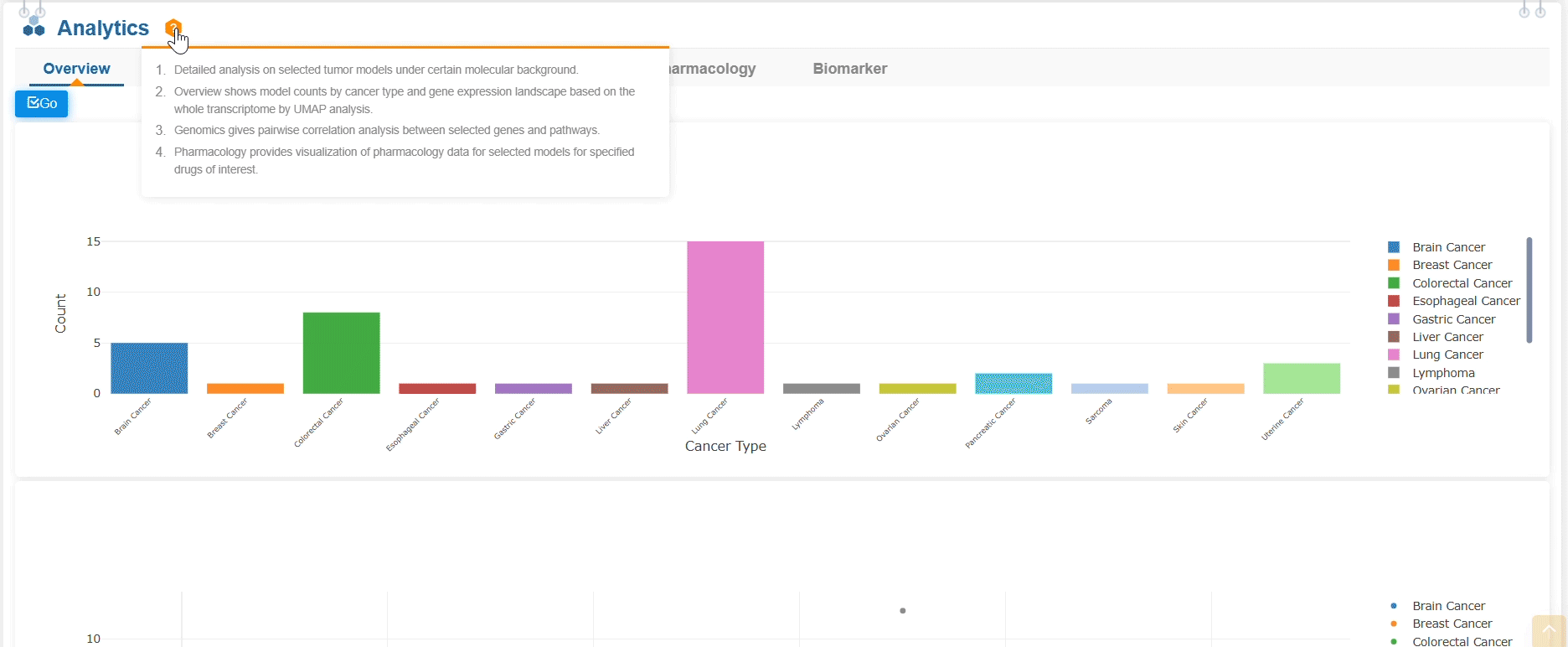The width and height of the screenshot is (1568, 647).
Task: Toggle Brain Cancer in bar chart legend
Action: [1447, 247]
